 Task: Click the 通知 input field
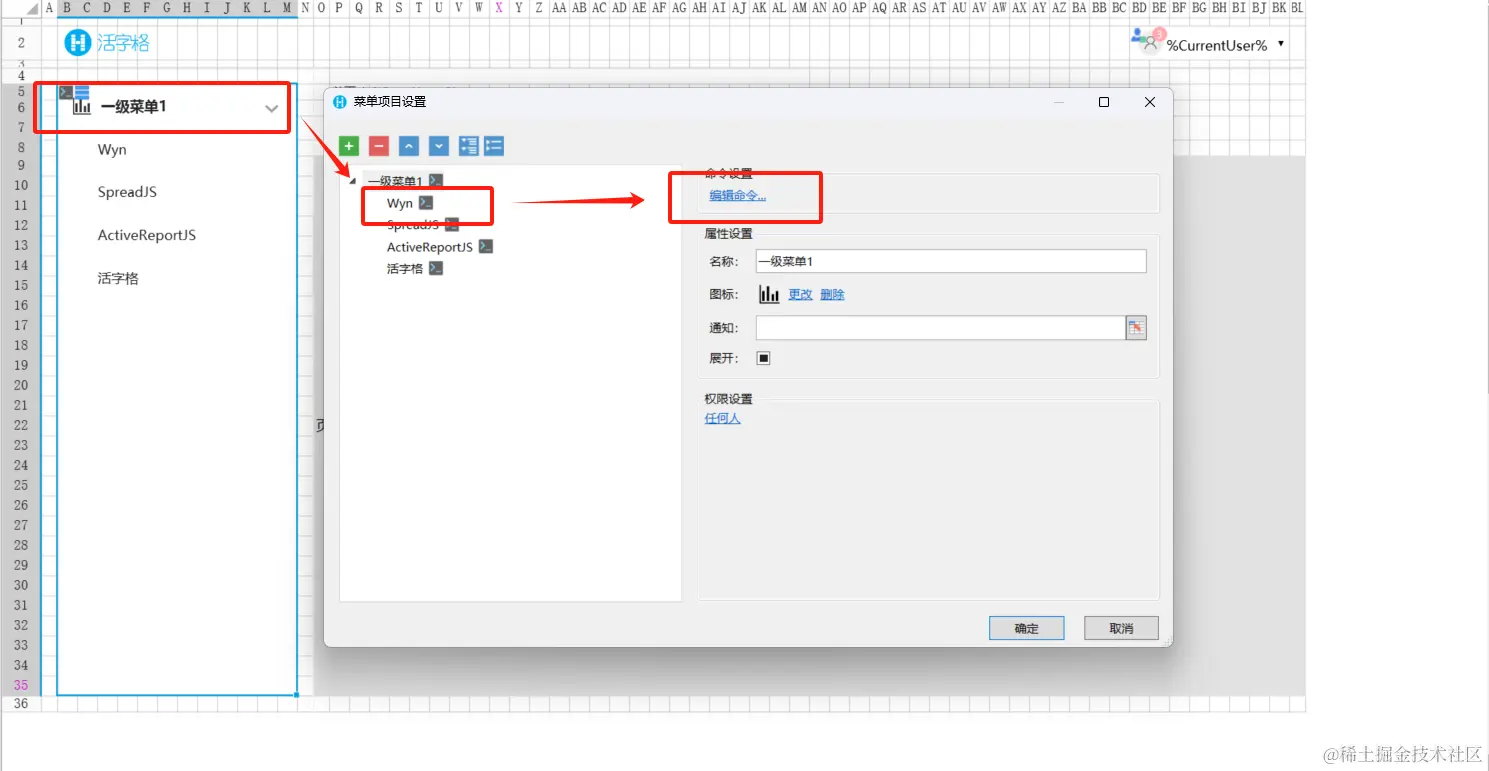[941, 328]
